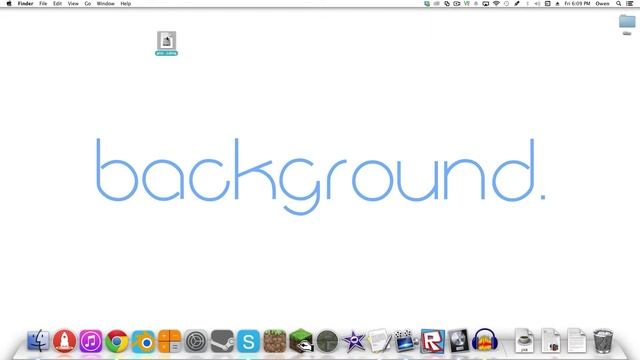Open the paper and pen editor icon
This screenshot has height=360, width=640.
(x=380, y=341)
